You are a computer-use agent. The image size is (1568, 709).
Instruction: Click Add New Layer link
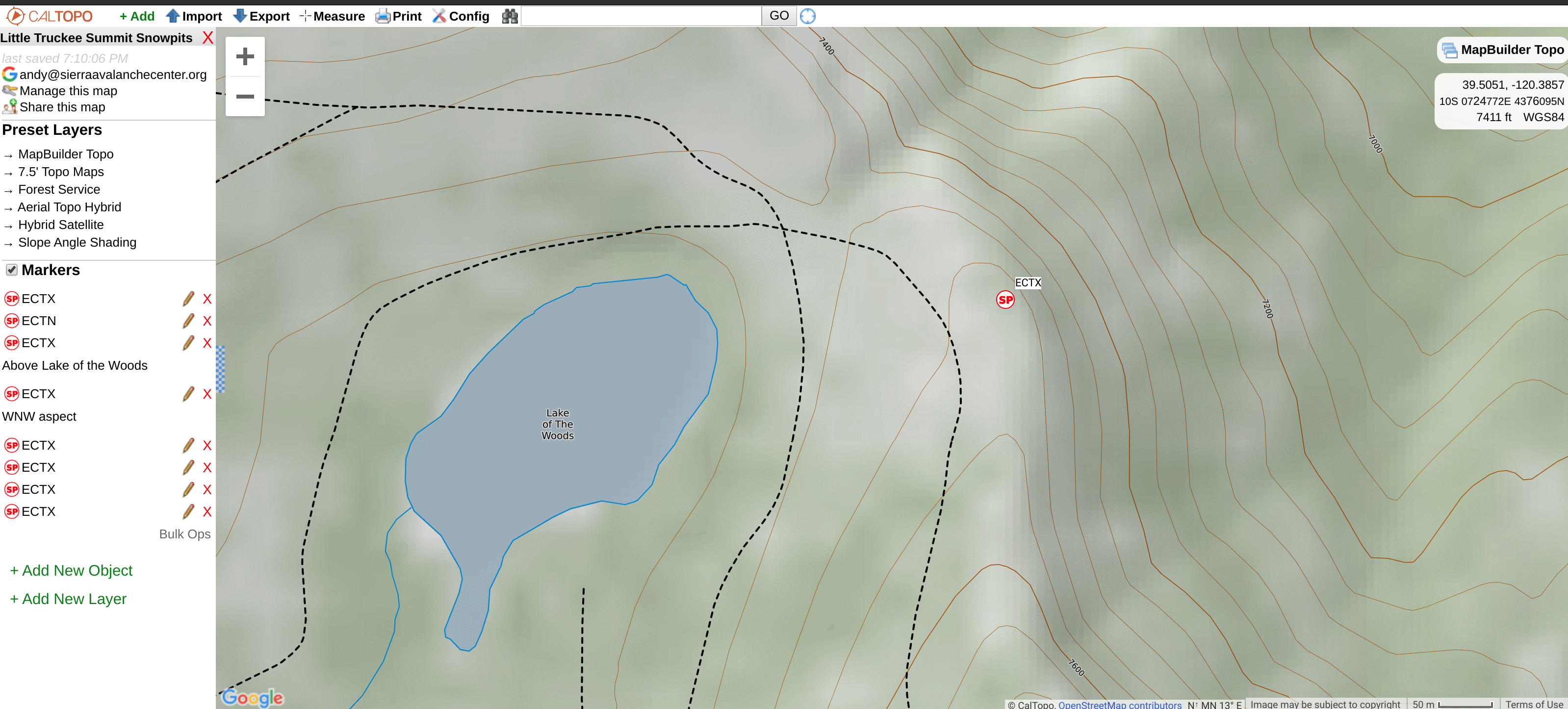pos(68,599)
